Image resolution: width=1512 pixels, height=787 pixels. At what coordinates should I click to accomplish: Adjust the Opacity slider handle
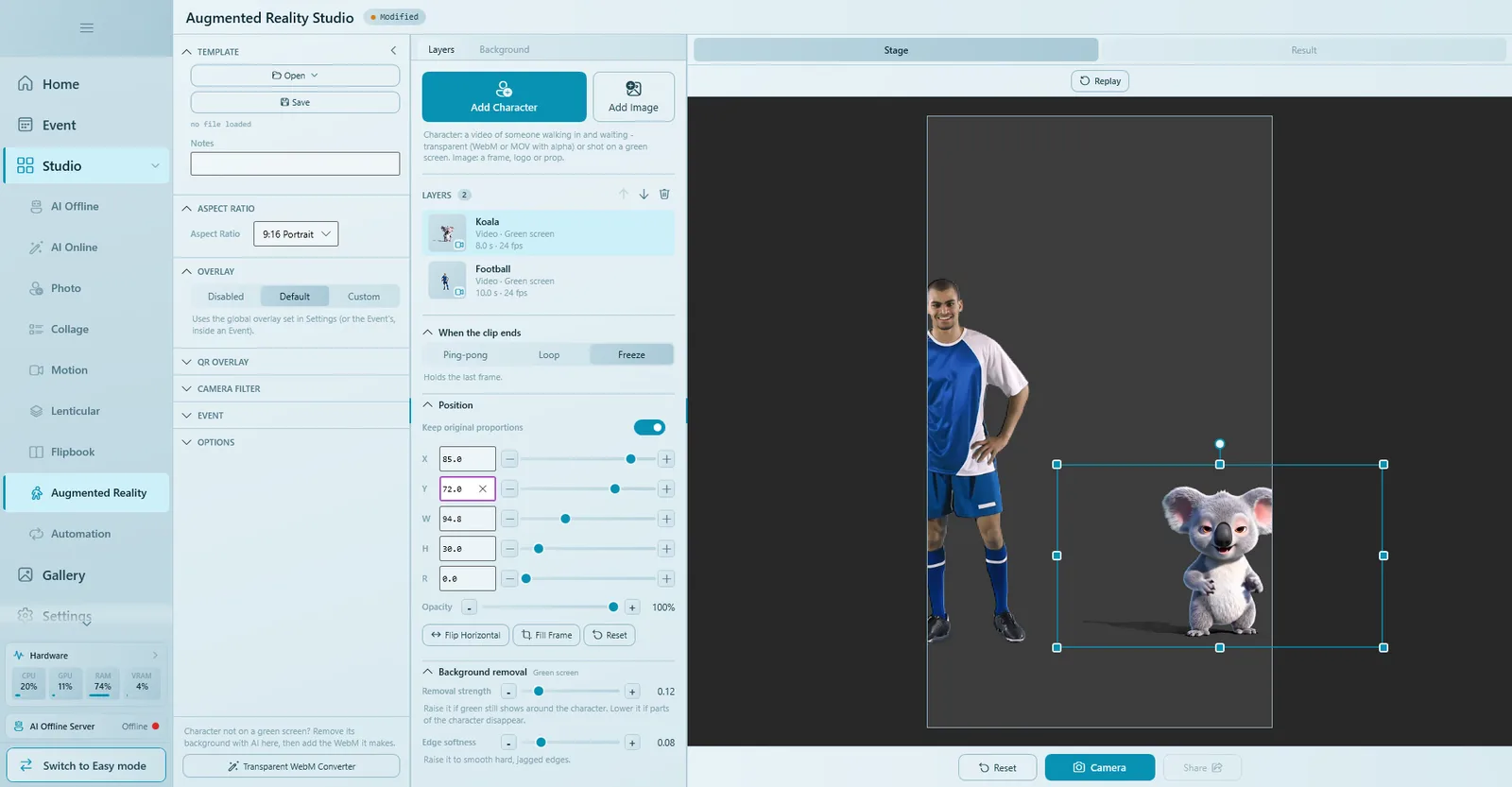tap(613, 607)
